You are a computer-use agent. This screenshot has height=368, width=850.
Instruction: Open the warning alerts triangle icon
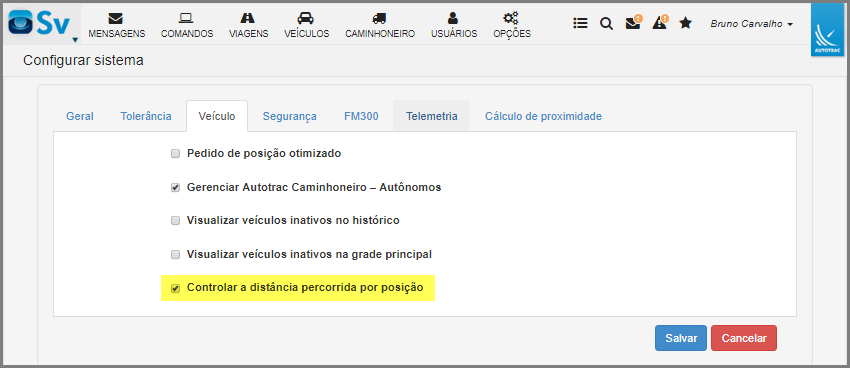[x=660, y=22]
